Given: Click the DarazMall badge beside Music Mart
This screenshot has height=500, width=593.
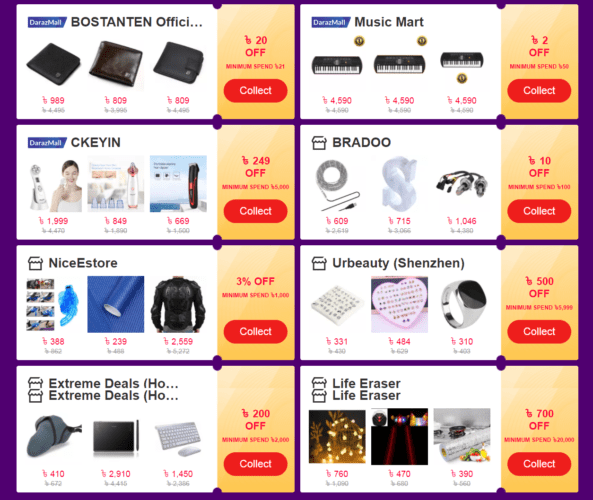Looking at the screenshot, I should [x=331, y=22].
